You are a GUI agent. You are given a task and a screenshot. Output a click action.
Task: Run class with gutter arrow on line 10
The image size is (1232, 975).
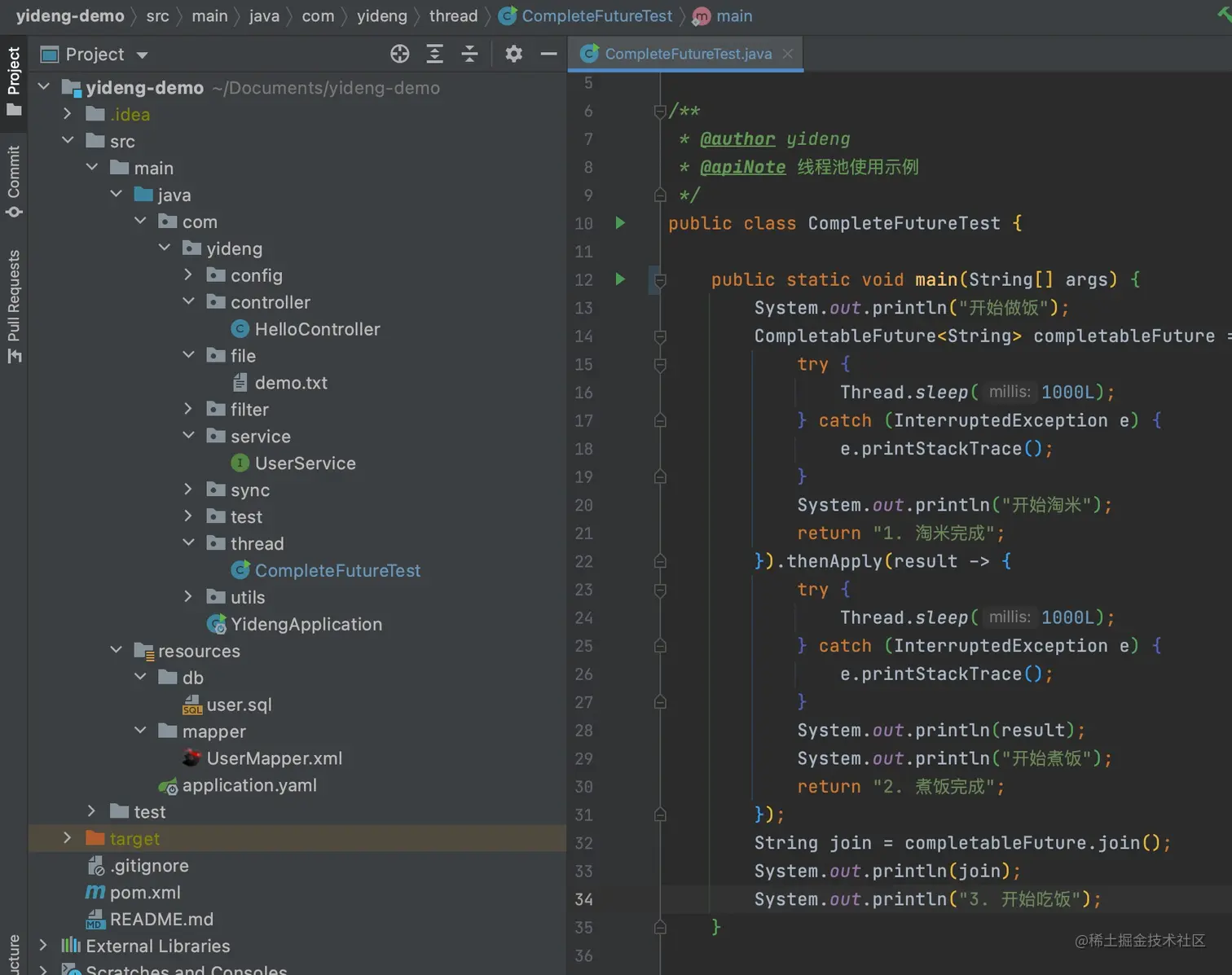point(620,223)
